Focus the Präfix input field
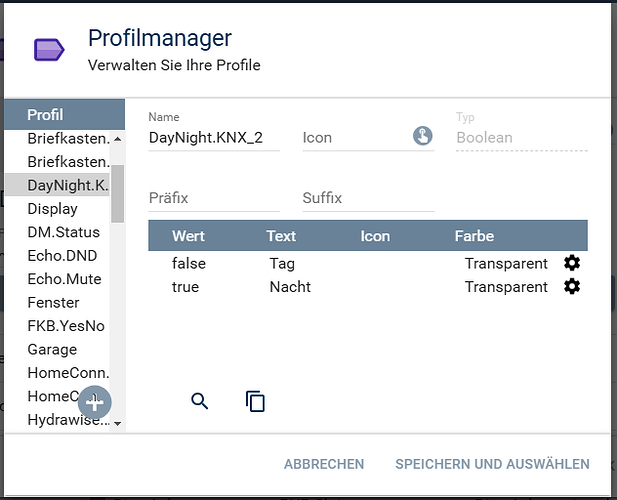617x500 pixels. coord(214,198)
